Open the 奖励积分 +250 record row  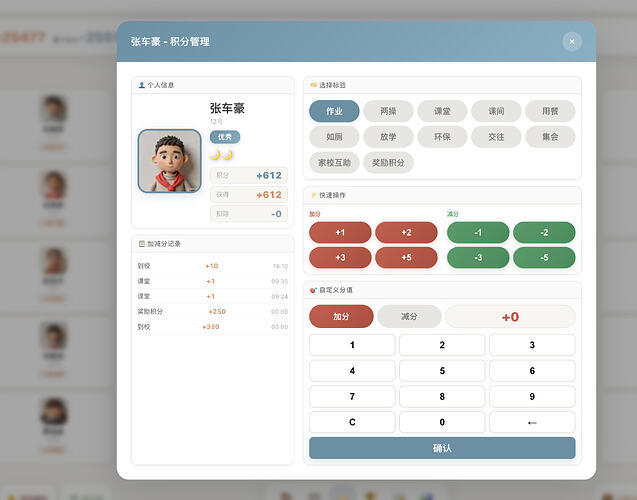(212, 312)
